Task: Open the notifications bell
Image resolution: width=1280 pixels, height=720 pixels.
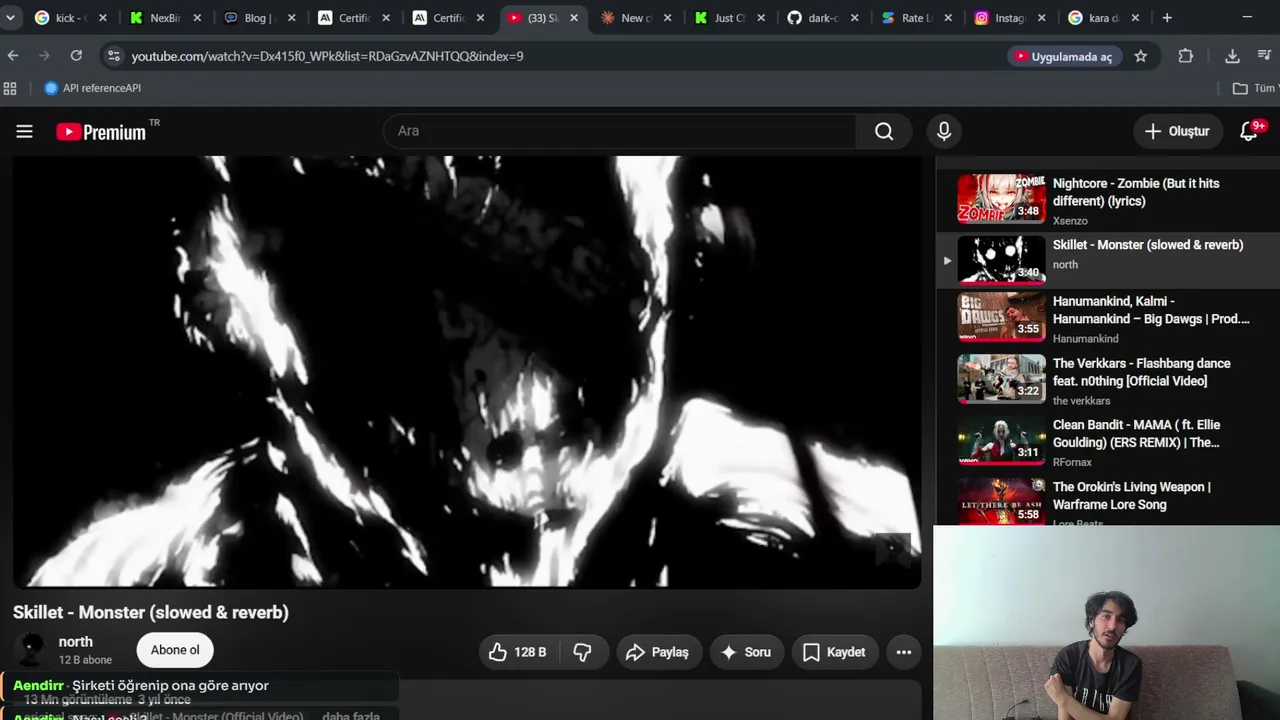Action: pos(1249,131)
